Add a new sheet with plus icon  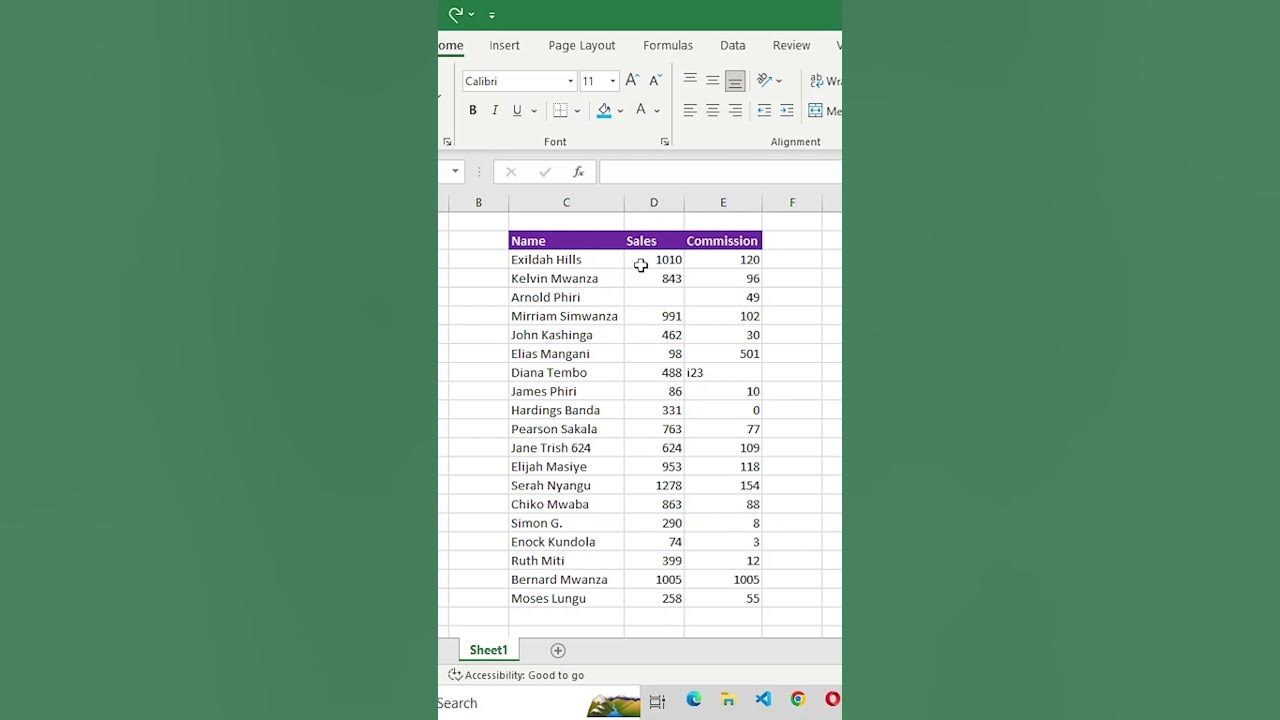click(x=558, y=651)
